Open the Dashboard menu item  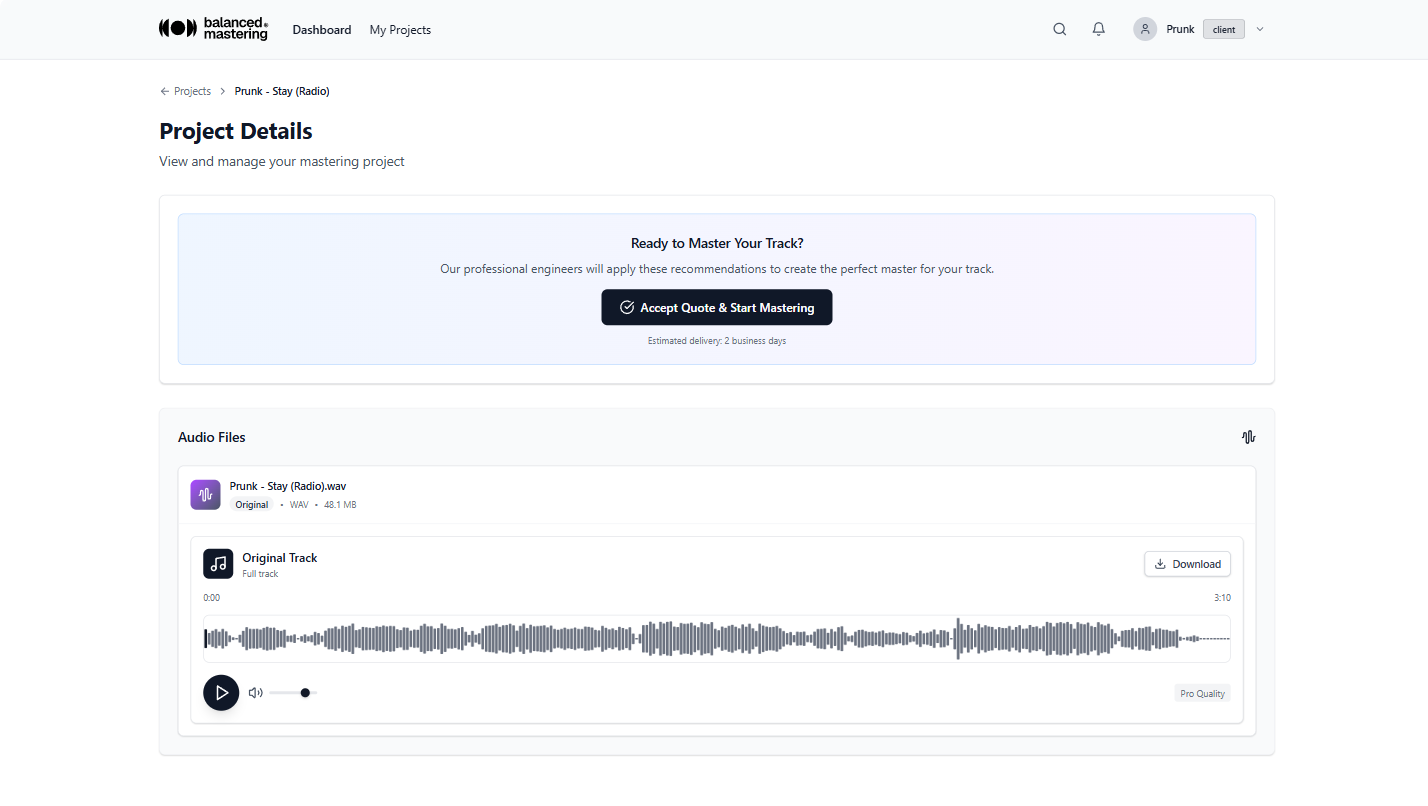[x=322, y=29]
